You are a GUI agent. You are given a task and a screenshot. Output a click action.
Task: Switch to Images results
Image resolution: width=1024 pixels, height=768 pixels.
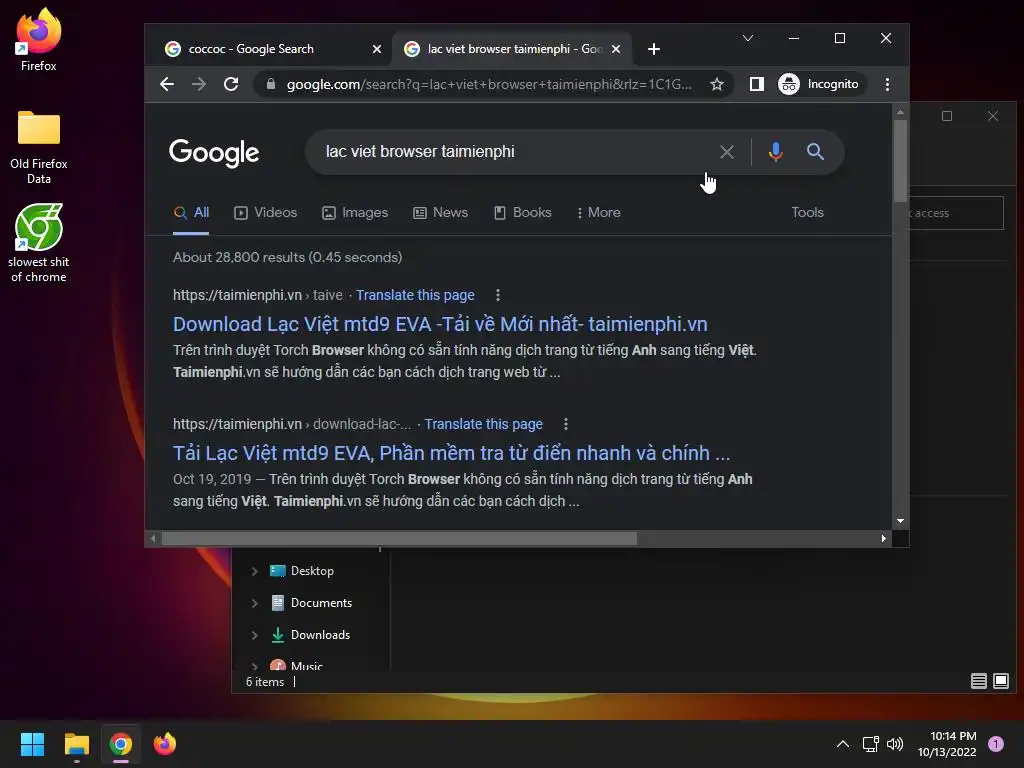(355, 213)
